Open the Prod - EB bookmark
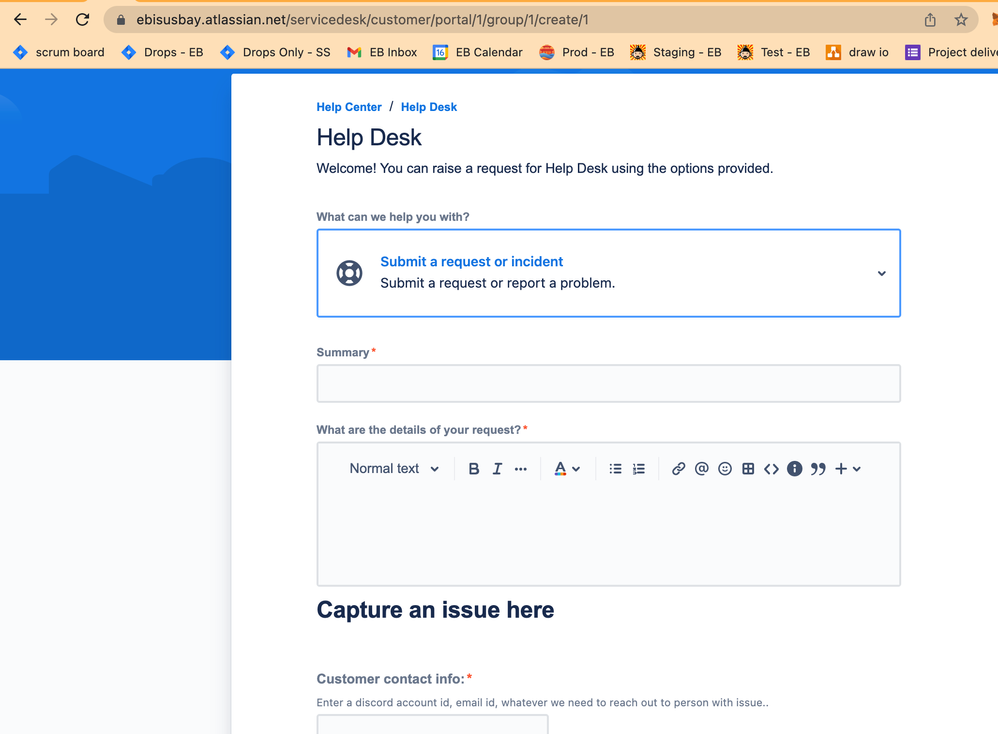Screen dimensions: 998x734 point(577,52)
